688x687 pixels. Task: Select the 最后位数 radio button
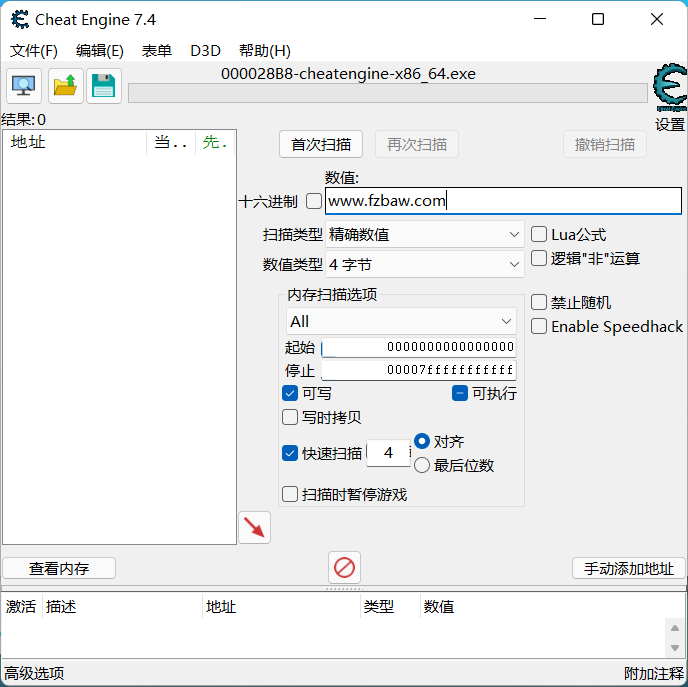422,465
